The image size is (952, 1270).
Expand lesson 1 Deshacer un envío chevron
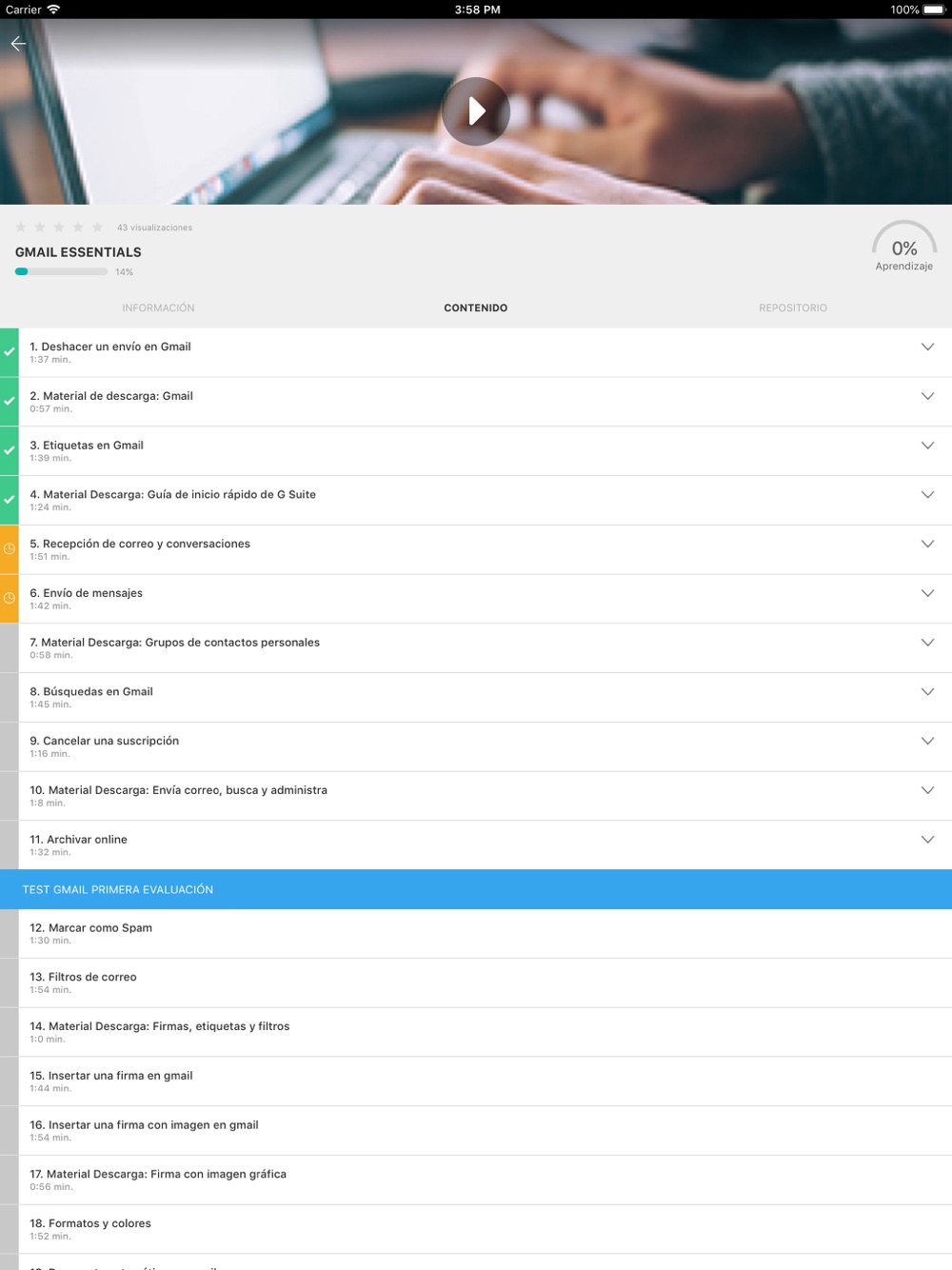pyautogui.click(x=927, y=347)
